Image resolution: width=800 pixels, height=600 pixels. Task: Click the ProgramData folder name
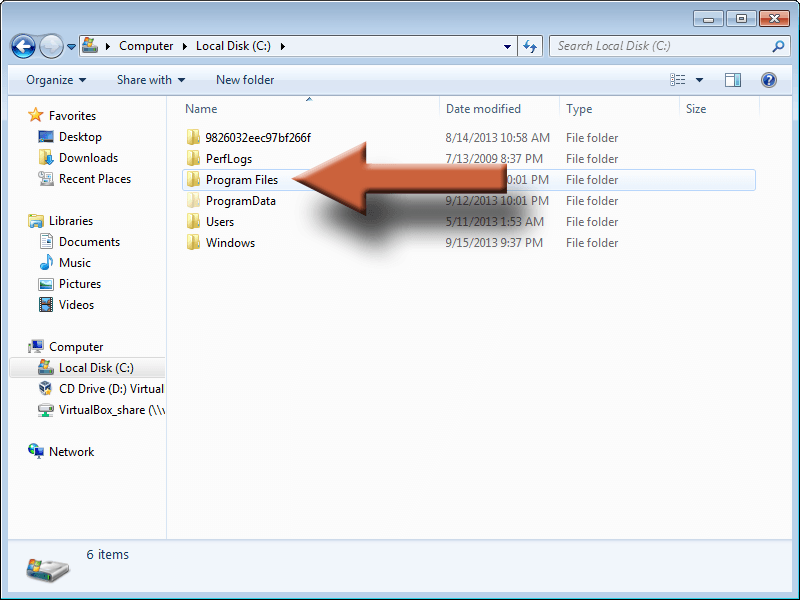point(240,201)
